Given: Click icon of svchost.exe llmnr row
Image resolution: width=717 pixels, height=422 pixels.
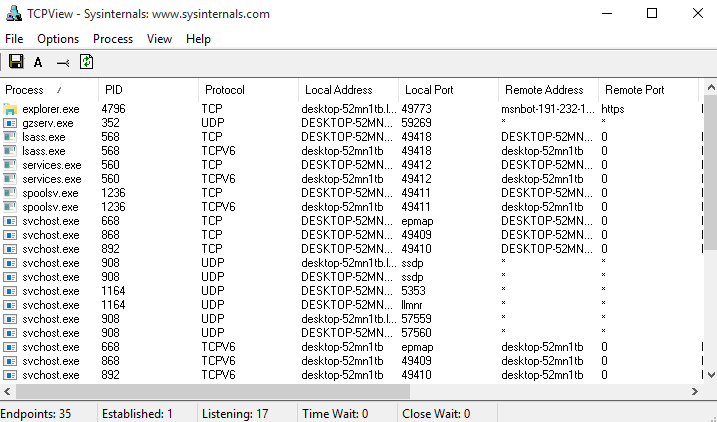Looking at the screenshot, I should pos(10,305).
